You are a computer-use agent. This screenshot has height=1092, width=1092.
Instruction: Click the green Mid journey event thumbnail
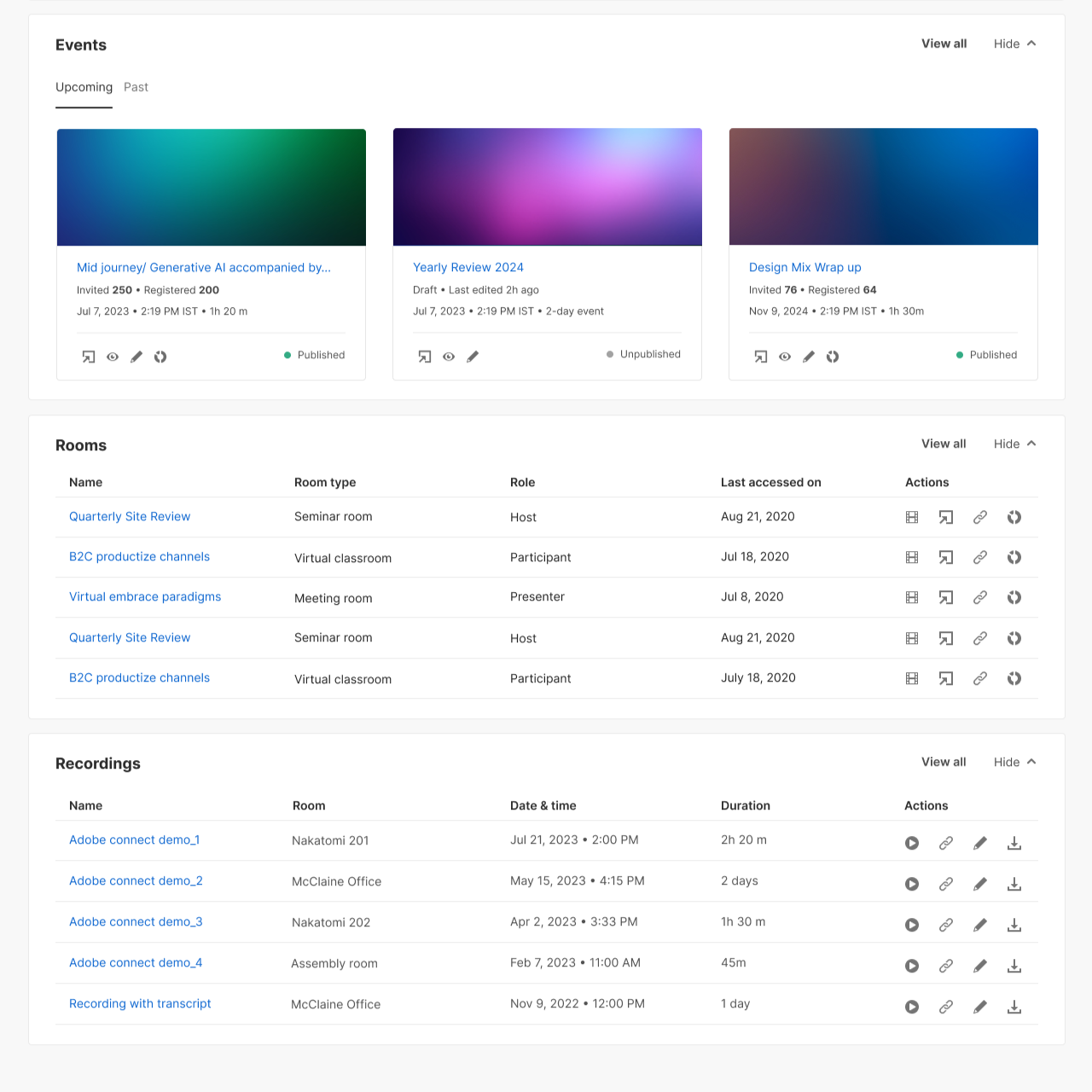pyautogui.click(x=212, y=187)
